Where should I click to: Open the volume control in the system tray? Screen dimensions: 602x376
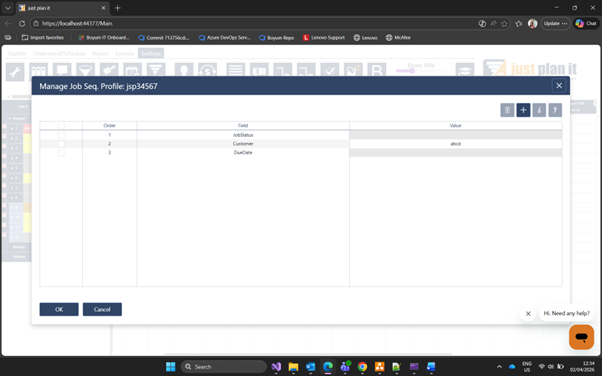click(x=551, y=367)
